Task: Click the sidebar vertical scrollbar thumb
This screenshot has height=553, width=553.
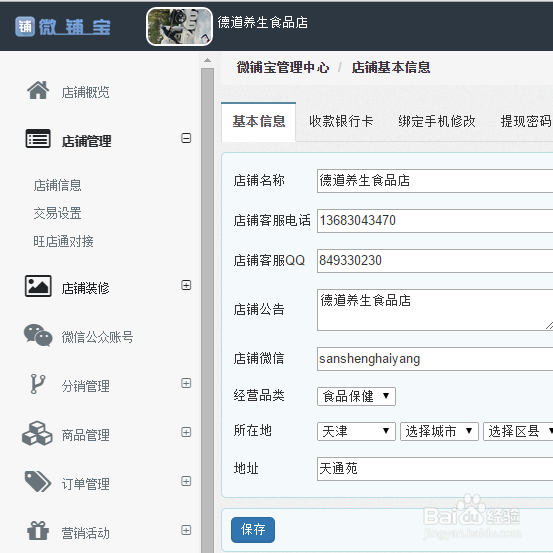Action: tap(207, 310)
